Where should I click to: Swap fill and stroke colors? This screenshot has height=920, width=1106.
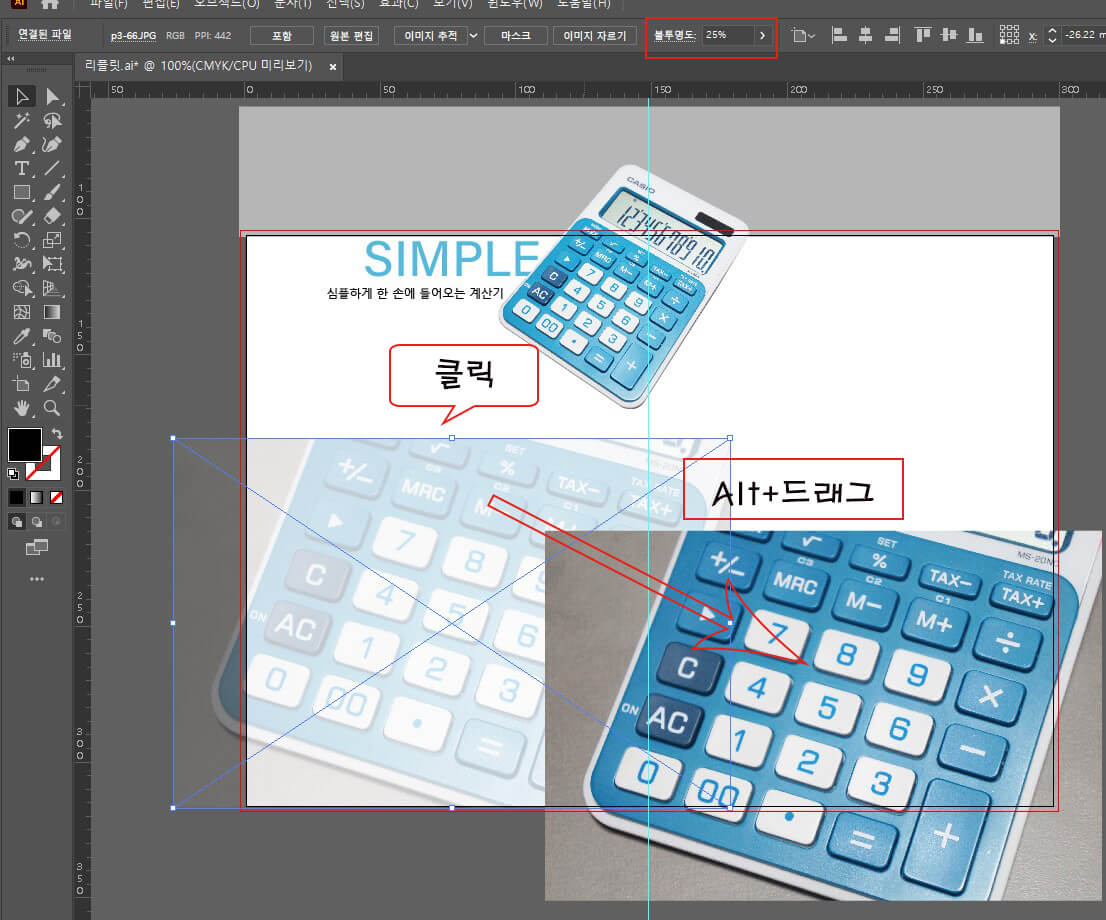tap(57, 434)
